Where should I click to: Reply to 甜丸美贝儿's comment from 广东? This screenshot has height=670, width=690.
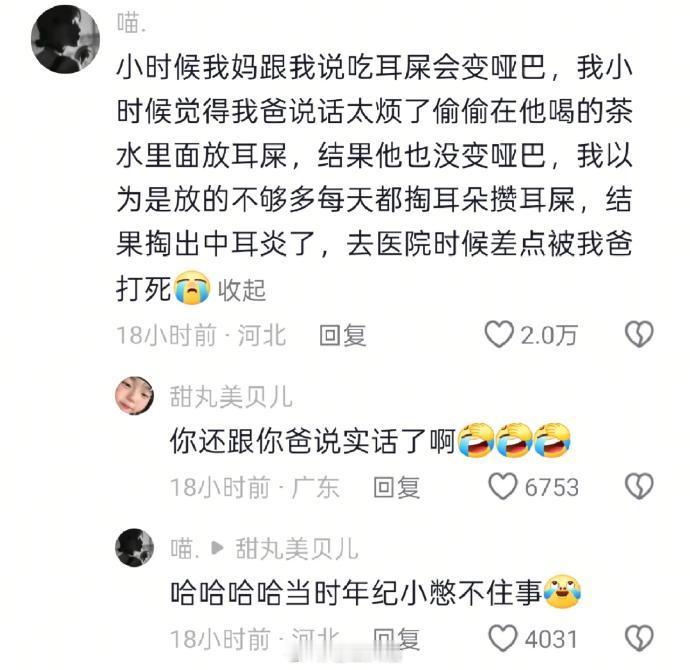pyautogui.click(x=396, y=487)
